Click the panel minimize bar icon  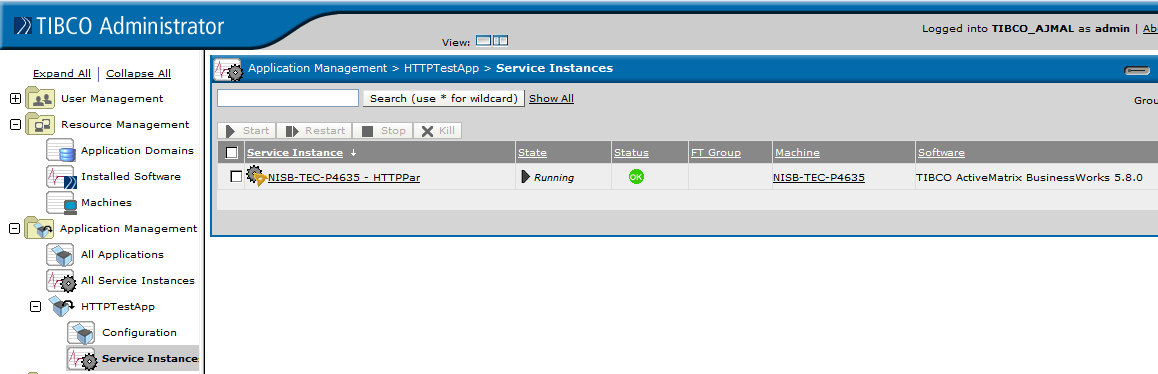point(1137,71)
